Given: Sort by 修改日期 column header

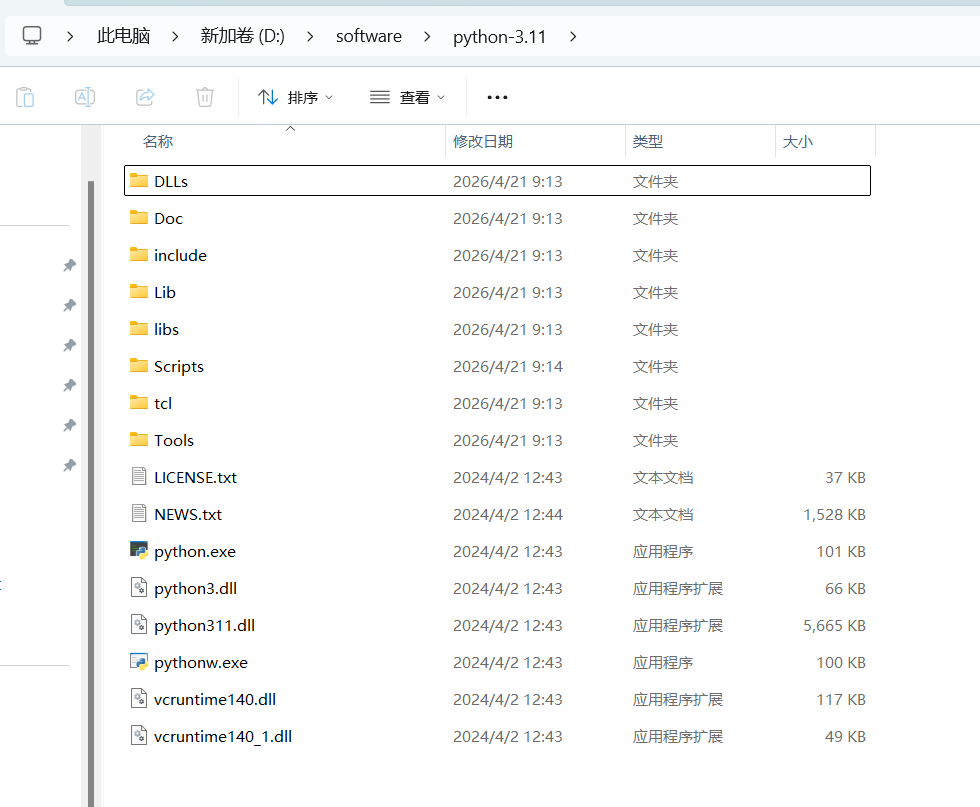Looking at the screenshot, I should point(483,141).
